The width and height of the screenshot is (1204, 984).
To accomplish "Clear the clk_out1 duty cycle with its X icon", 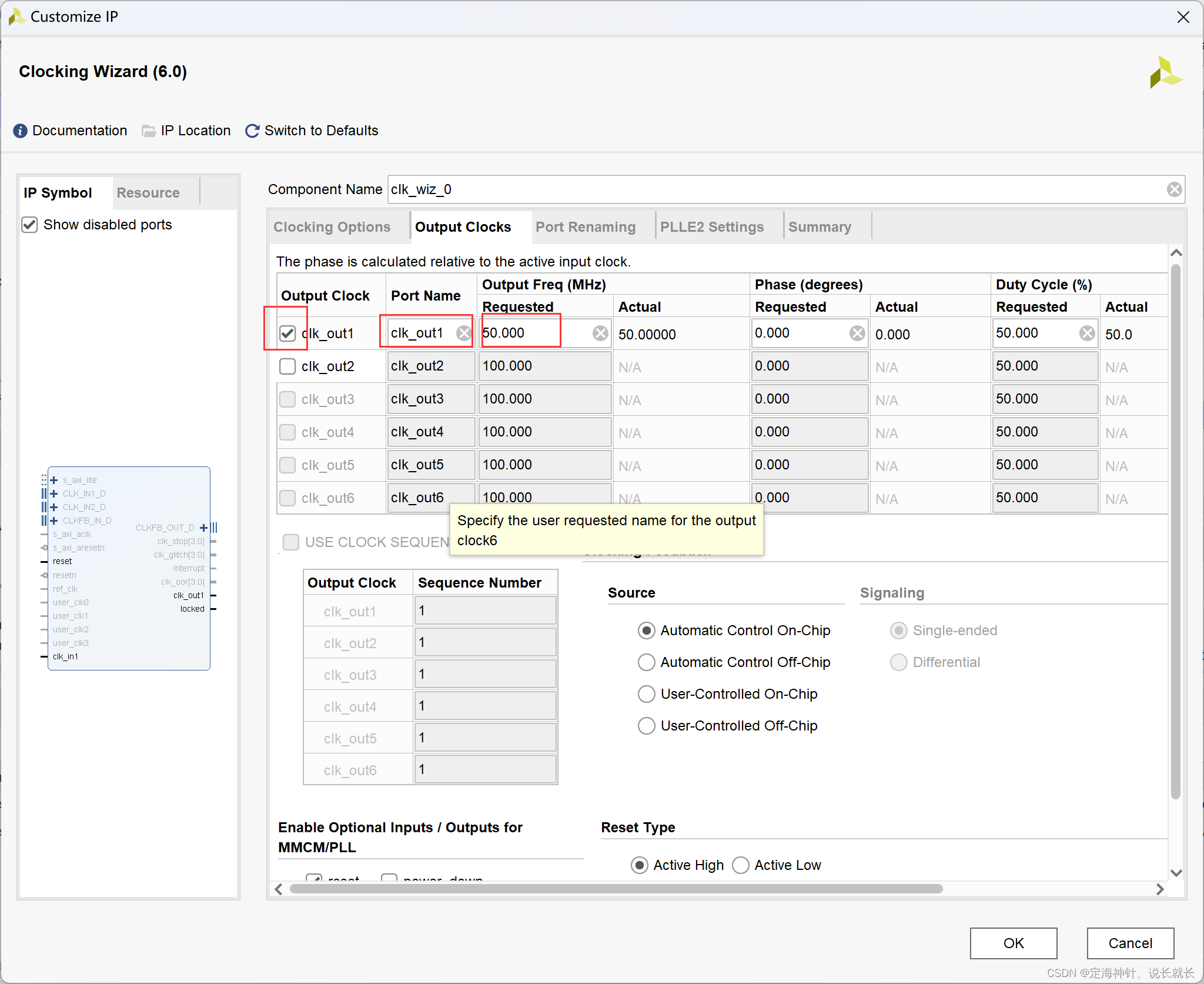I will [1087, 333].
